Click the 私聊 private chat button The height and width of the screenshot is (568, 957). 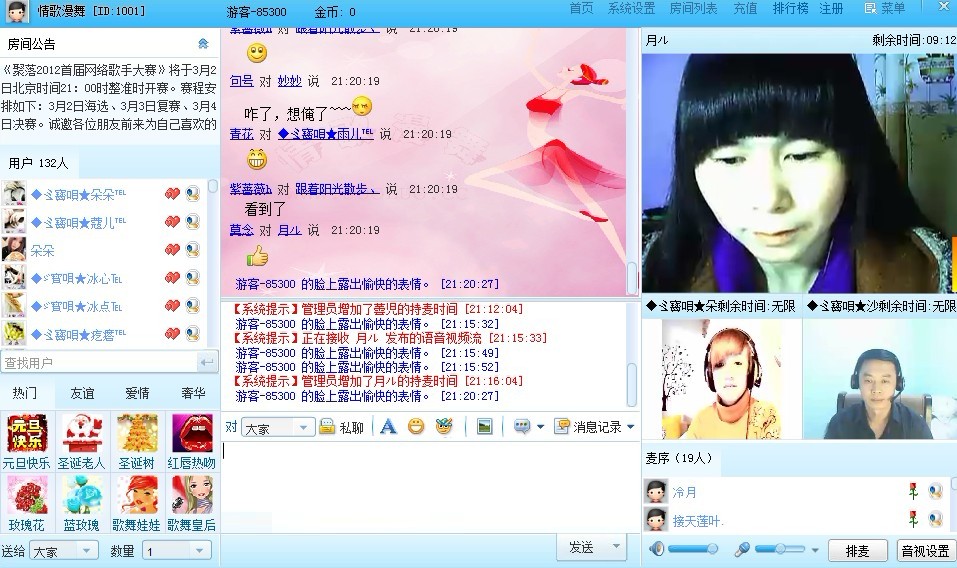[342, 427]
